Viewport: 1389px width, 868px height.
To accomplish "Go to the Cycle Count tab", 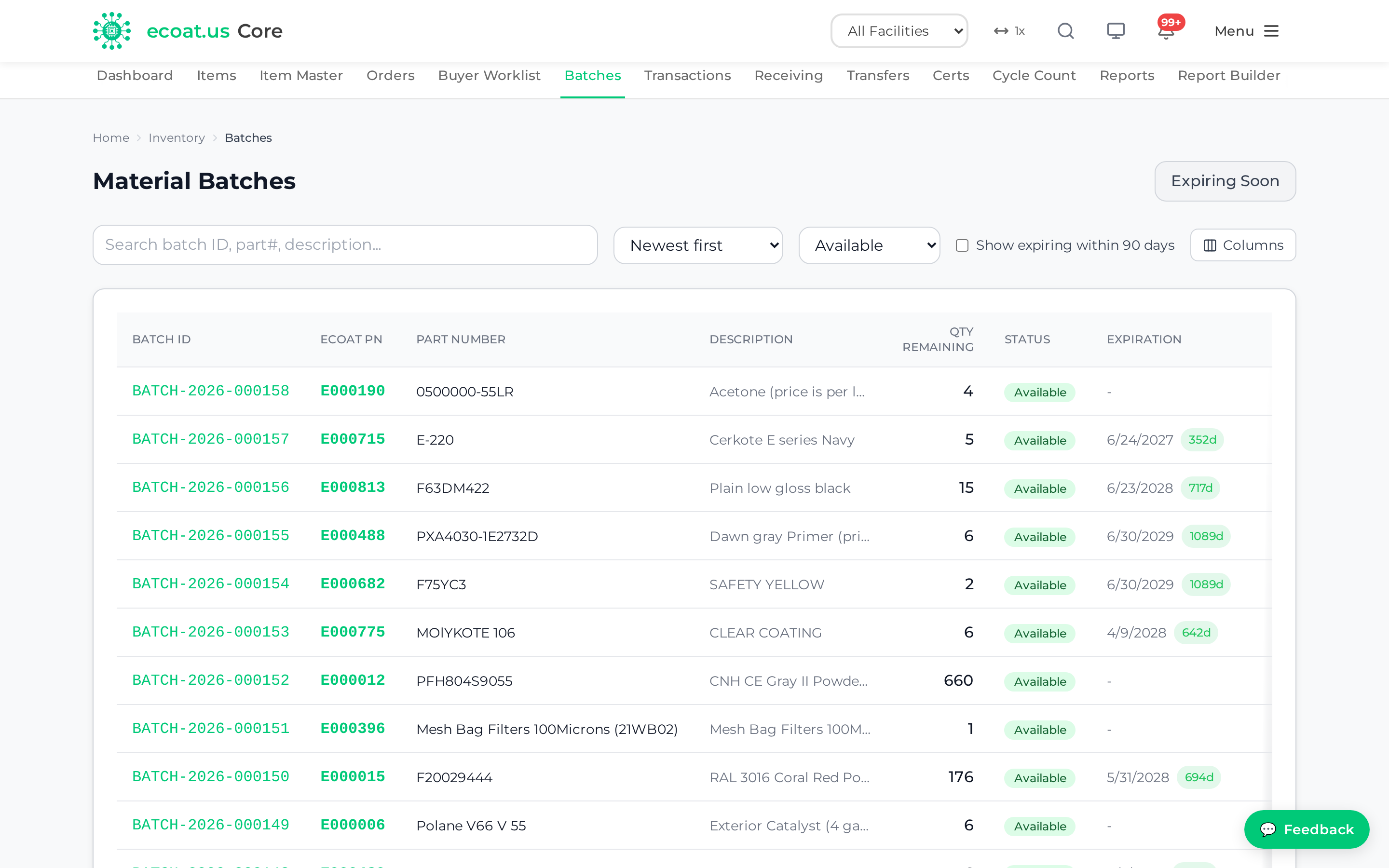I will coord(1034,76).
